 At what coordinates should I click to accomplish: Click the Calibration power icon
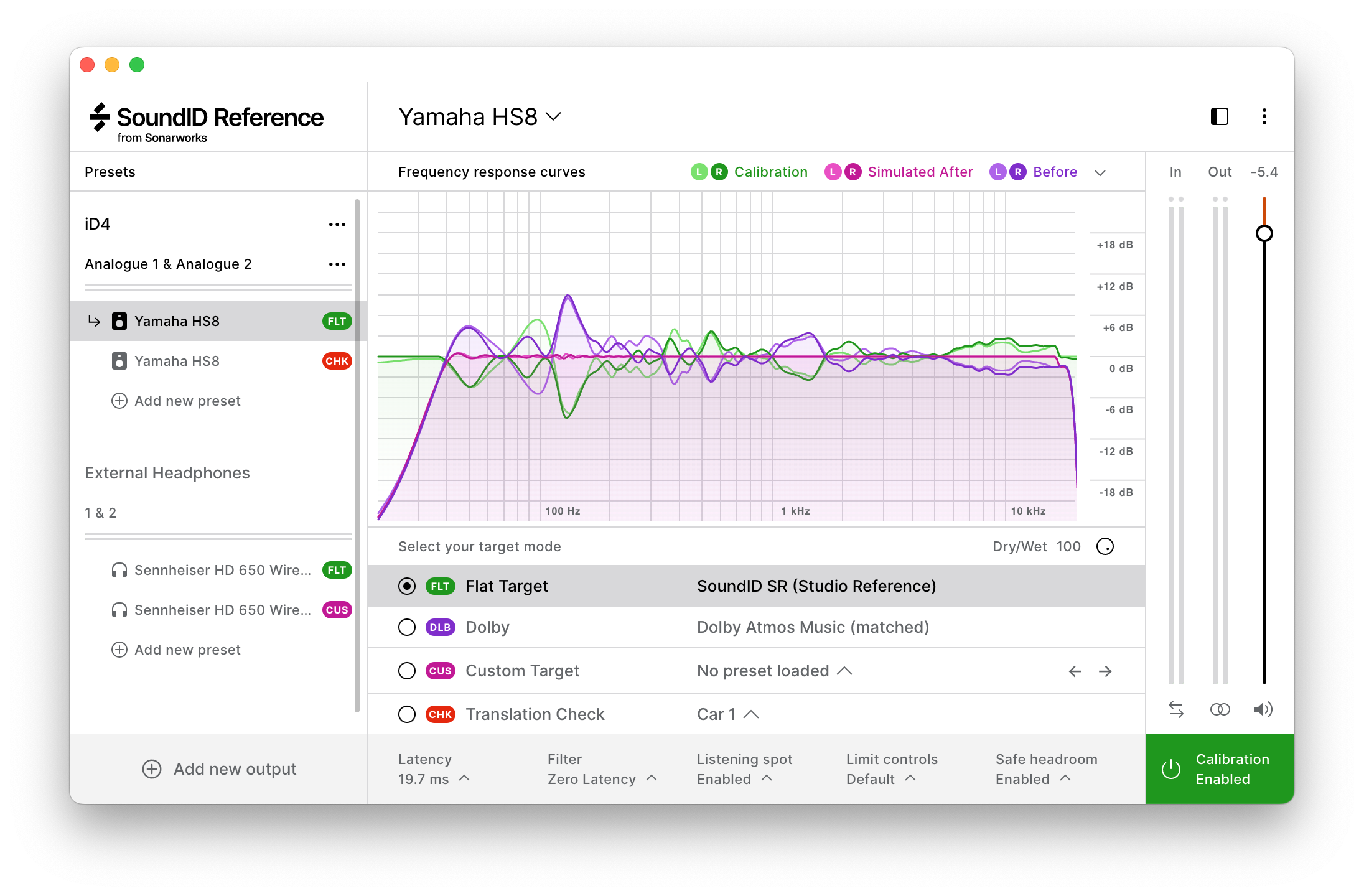(1171, 769)
